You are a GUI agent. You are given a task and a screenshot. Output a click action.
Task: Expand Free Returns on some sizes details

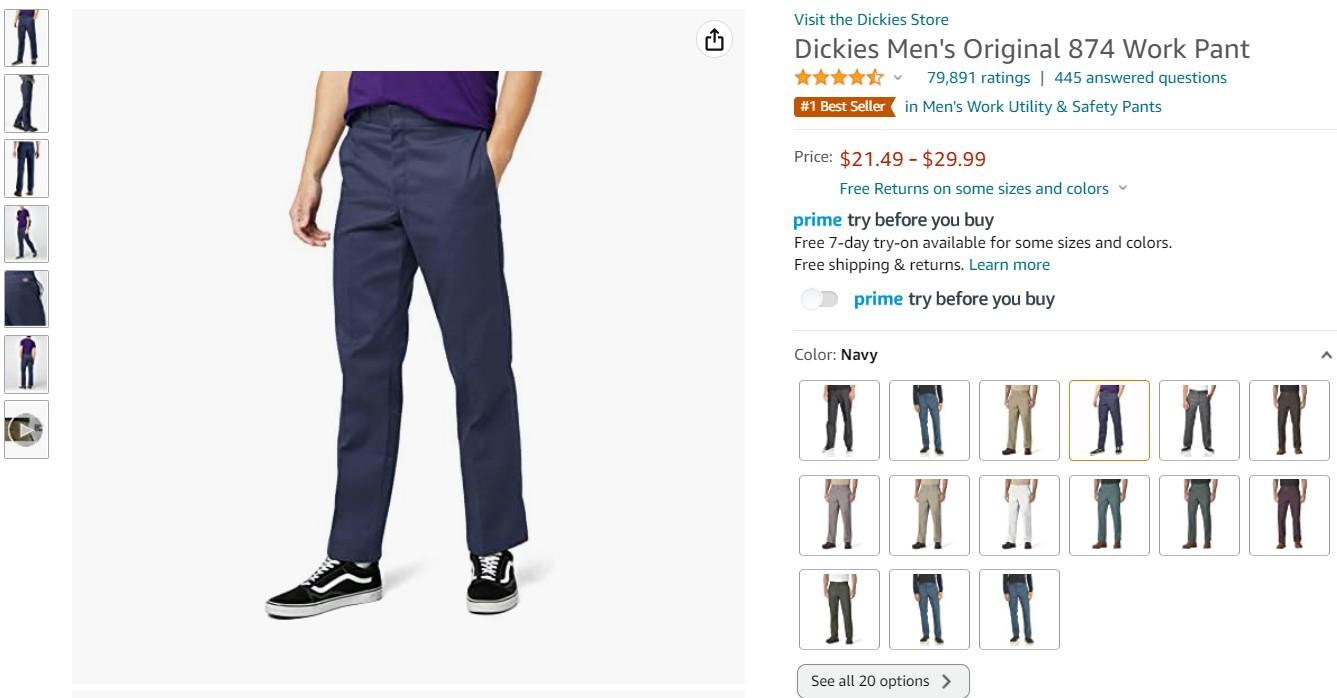pyautogui.click(x=1122, y=188)
